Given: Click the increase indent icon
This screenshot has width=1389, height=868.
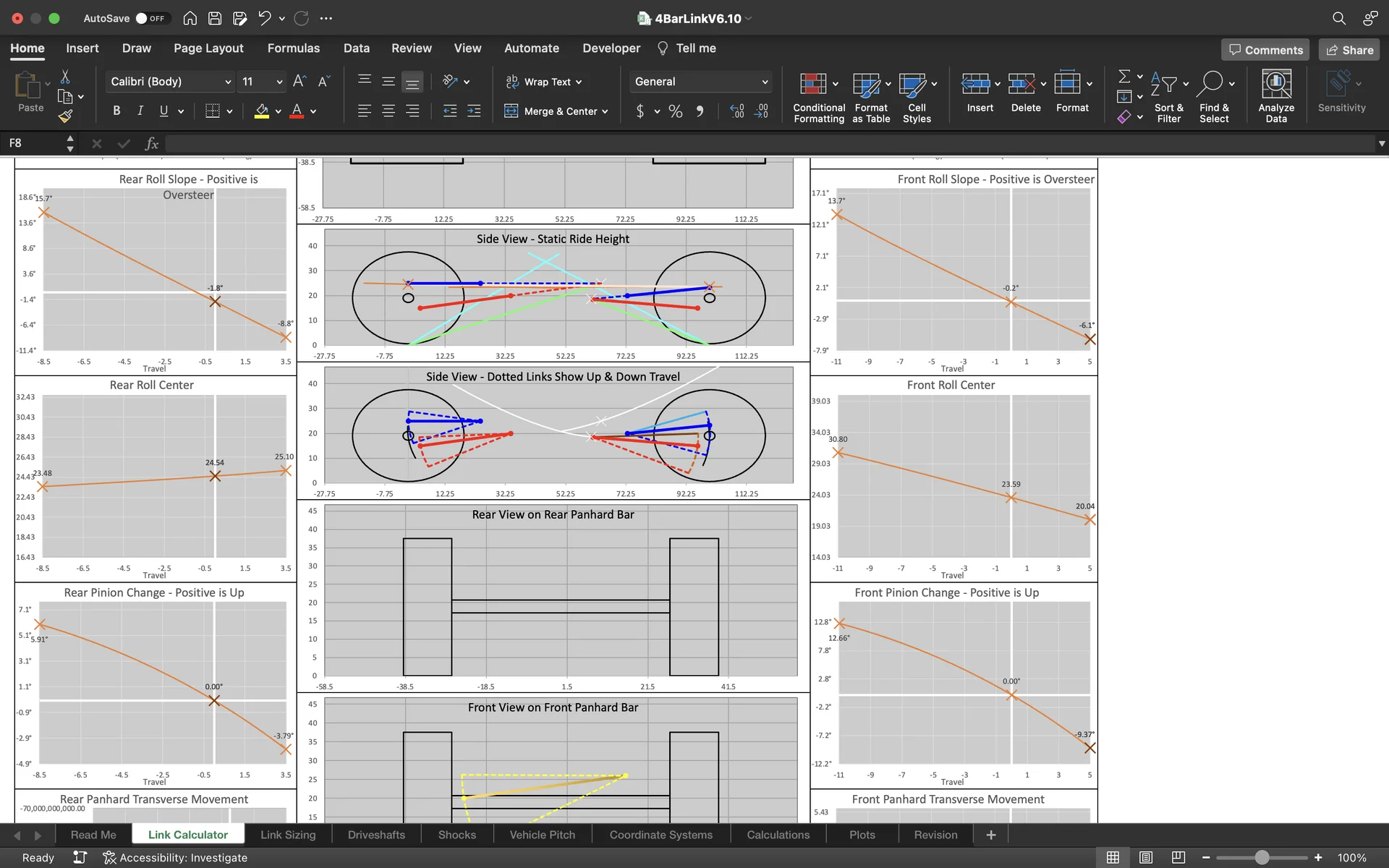Looking at the screenshot, I should [474, 111].
